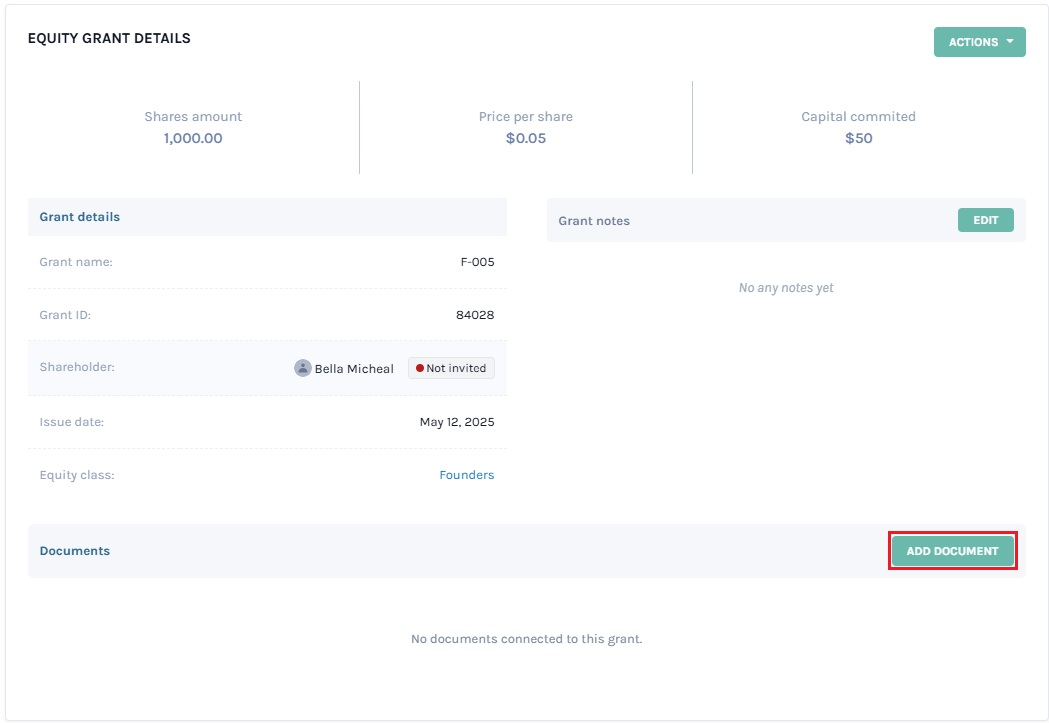The image size is (1049, 723).
Task: Click the Grant ID label
Action: tap(65, 315)
